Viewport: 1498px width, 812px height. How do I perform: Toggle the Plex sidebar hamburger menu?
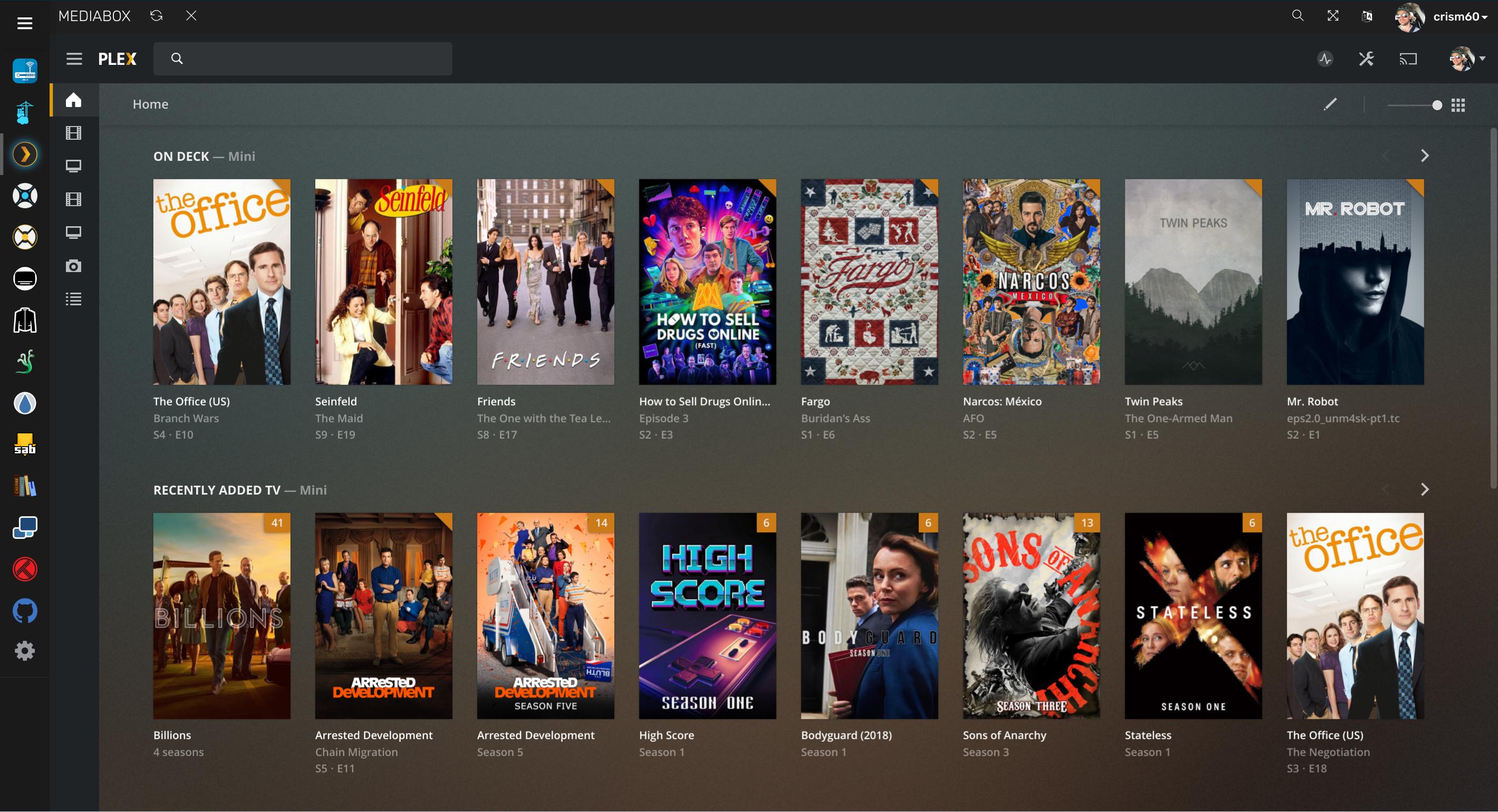pos(74,59)
